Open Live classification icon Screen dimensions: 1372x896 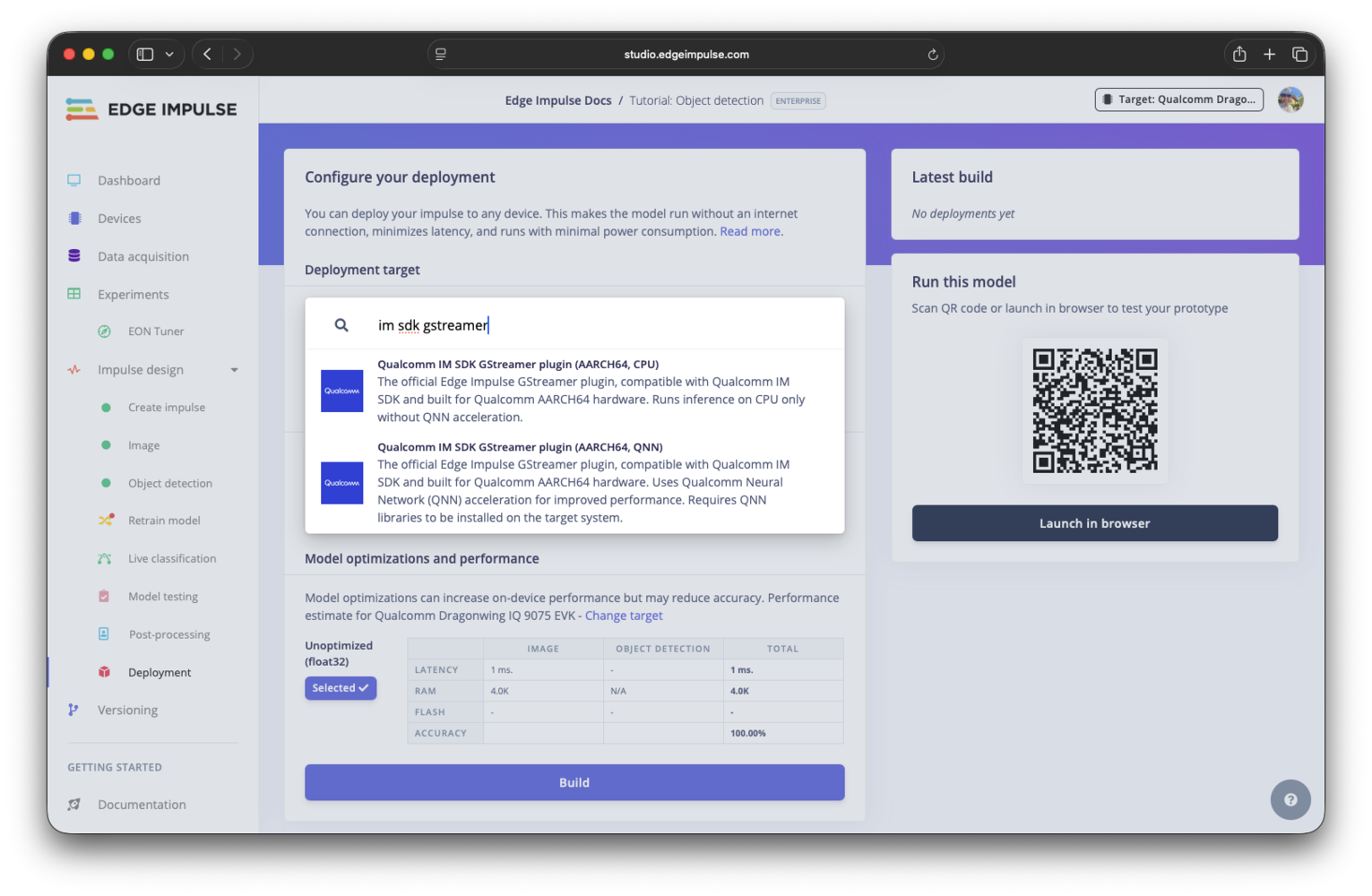pyautogui.click(x=105, y=558)
